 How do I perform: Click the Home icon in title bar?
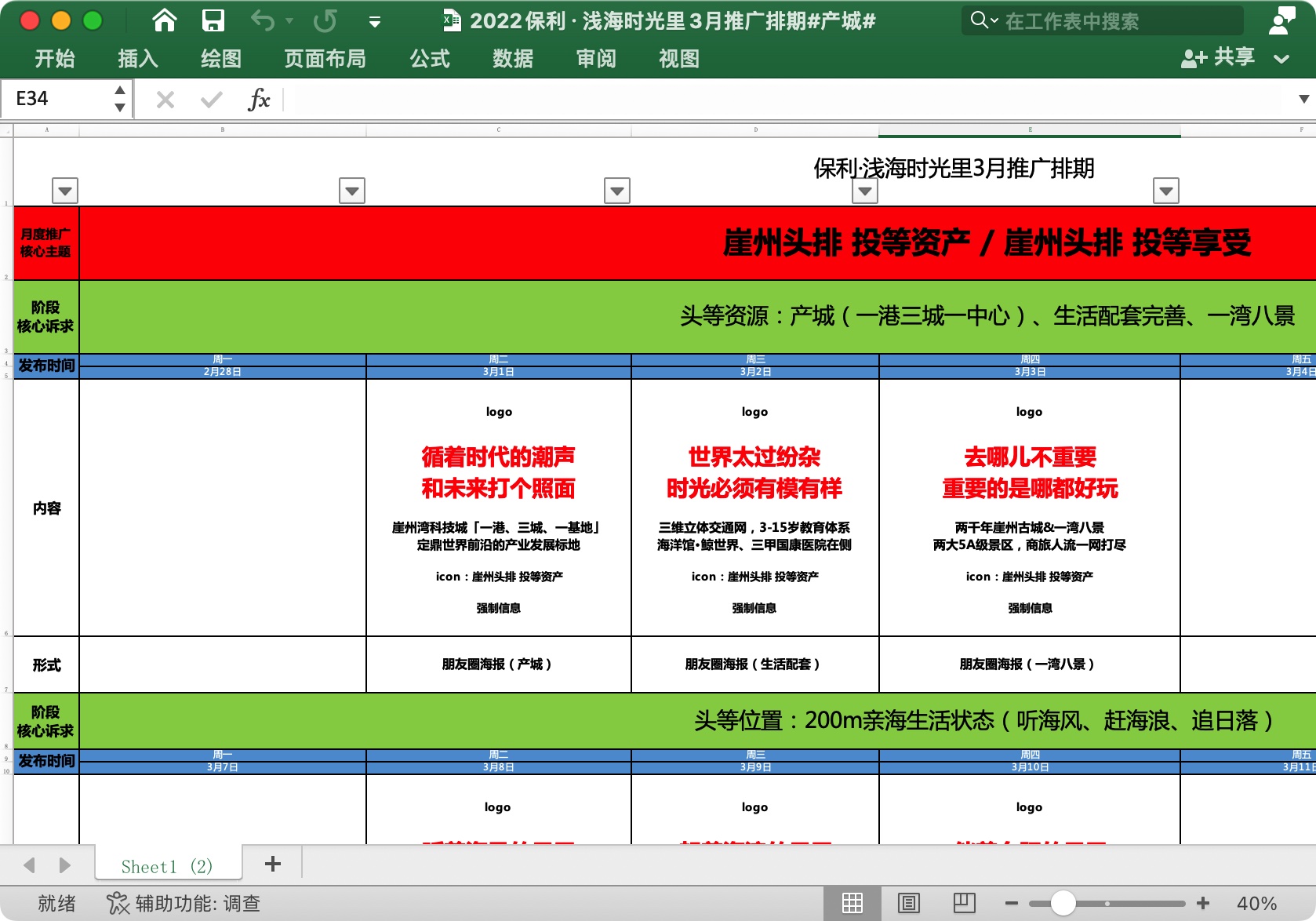point(164,20)
